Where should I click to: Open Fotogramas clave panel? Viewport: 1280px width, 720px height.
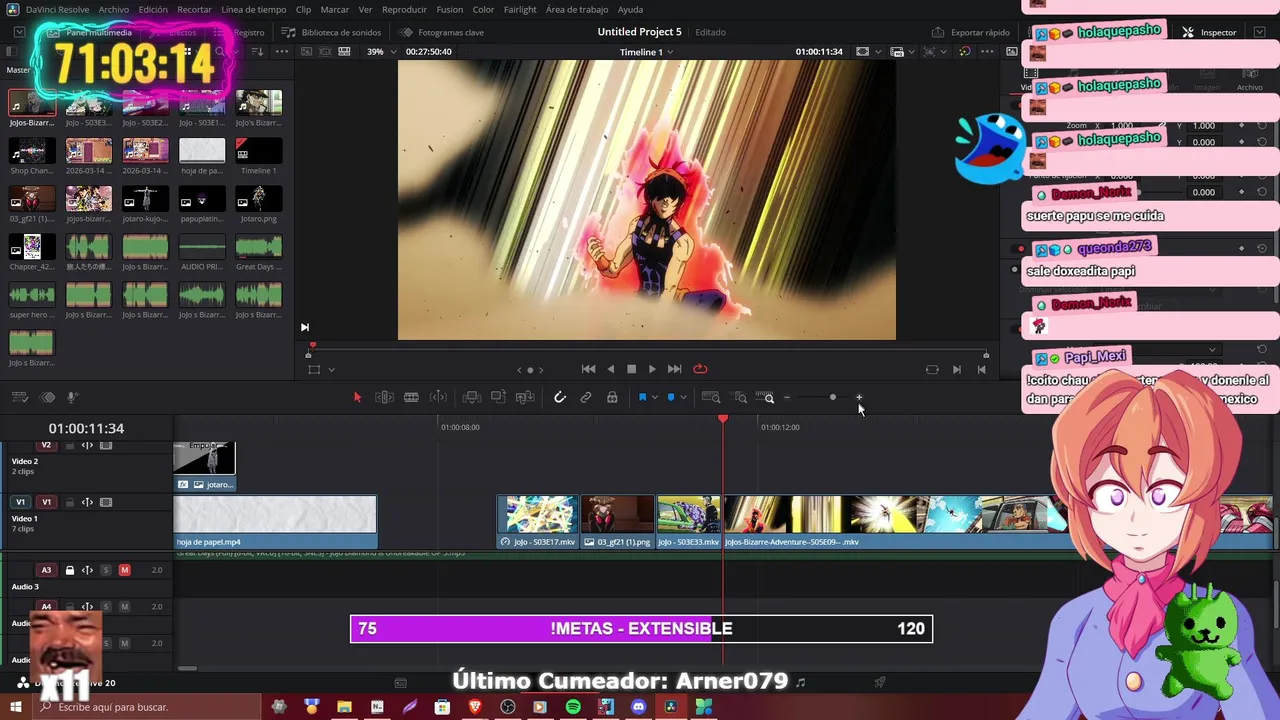click(x=441, y=32)
